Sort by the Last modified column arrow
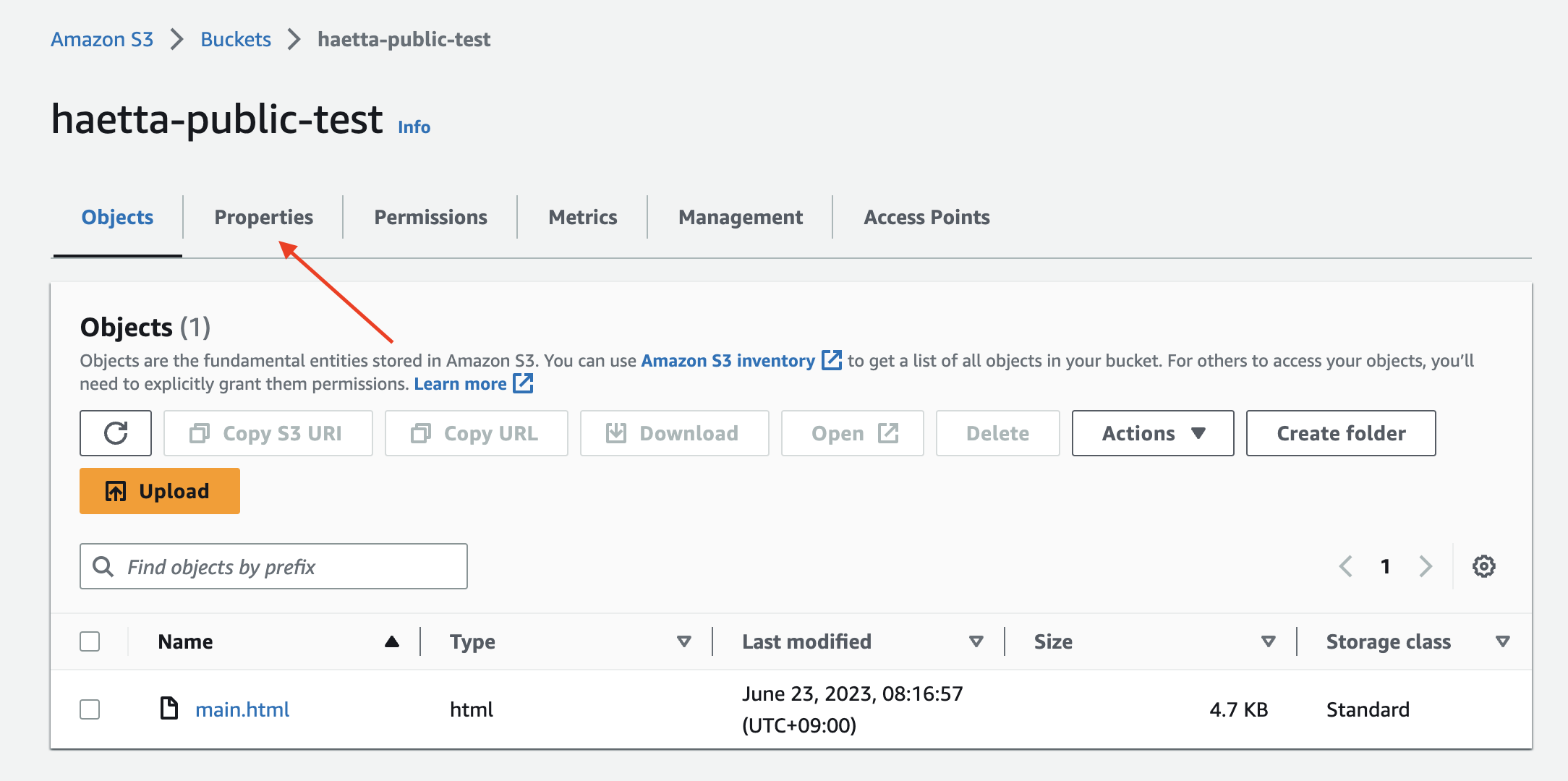This screenshot has height=781, width=1568. click(976, 641)
